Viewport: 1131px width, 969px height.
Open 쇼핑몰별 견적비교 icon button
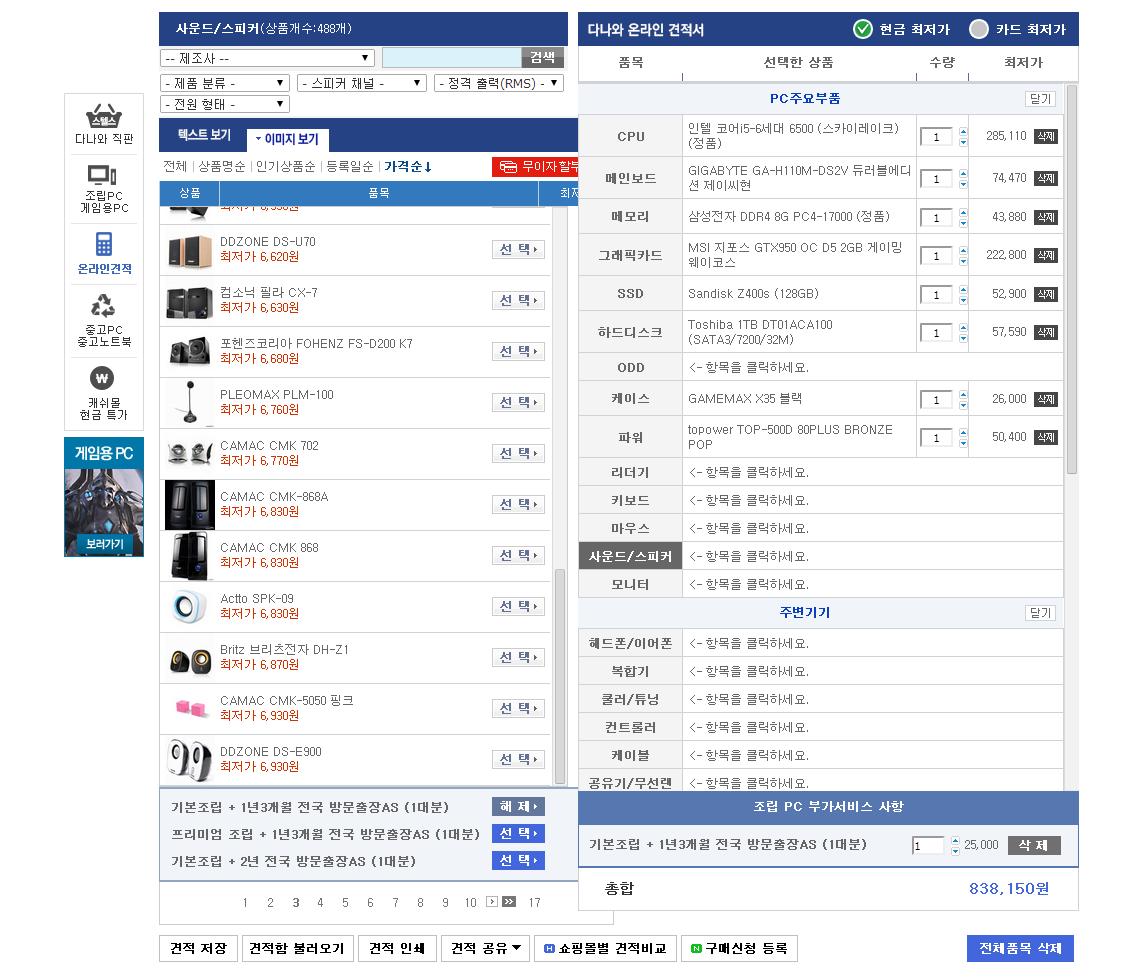coord(549,948)
